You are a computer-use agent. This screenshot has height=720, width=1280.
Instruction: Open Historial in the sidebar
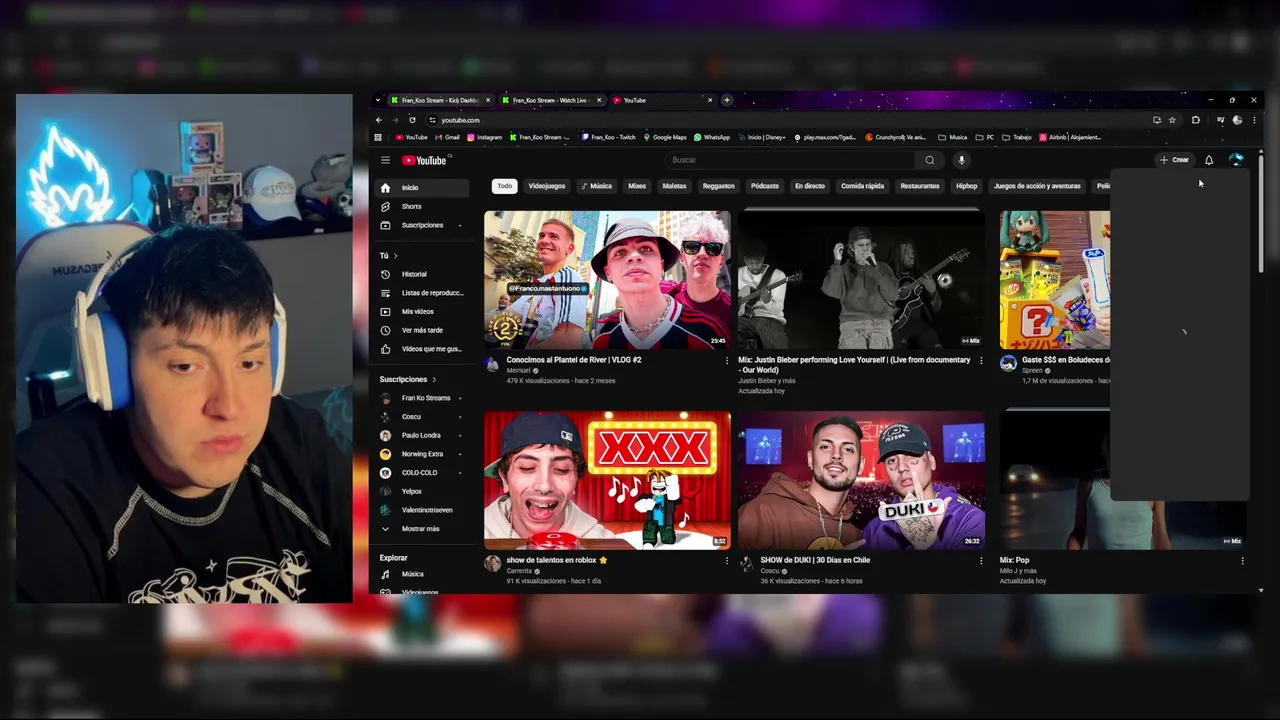pos(423,274)
